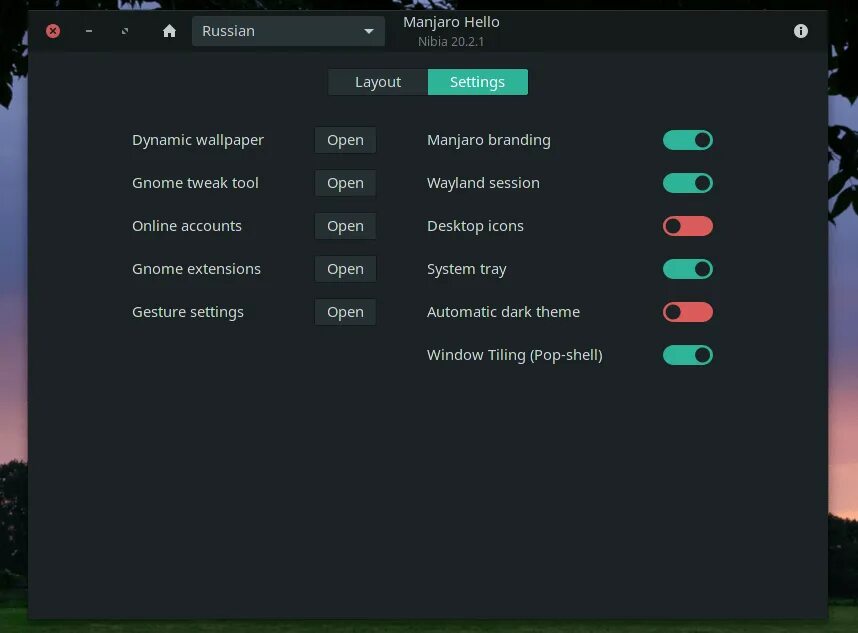Click the Wayland session label
This screenshot has height=633, width=858.
[x=483, y=183]
